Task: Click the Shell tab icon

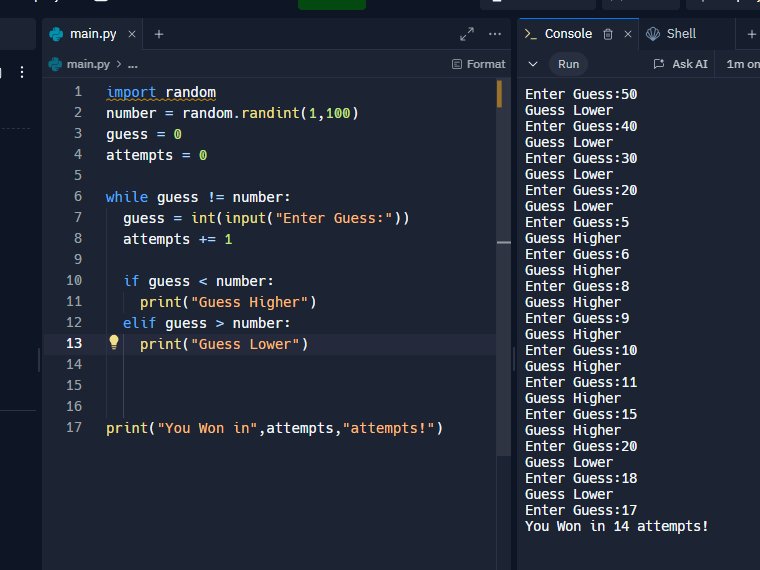Action: tap(653, 34)
